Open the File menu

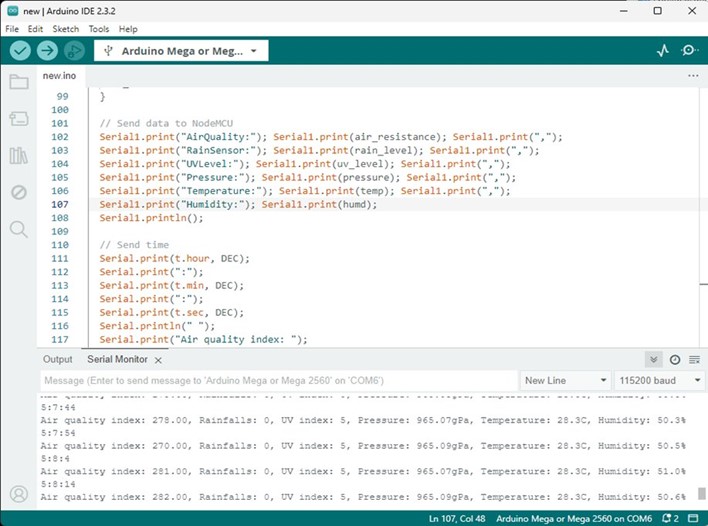[12, 29]
